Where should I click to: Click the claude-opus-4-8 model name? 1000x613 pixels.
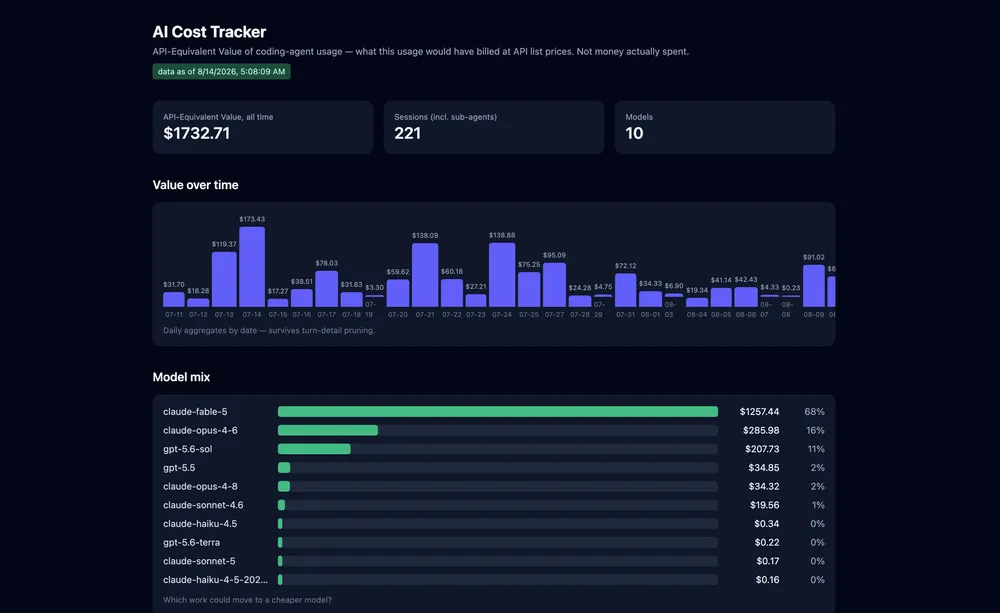point(200,486)
